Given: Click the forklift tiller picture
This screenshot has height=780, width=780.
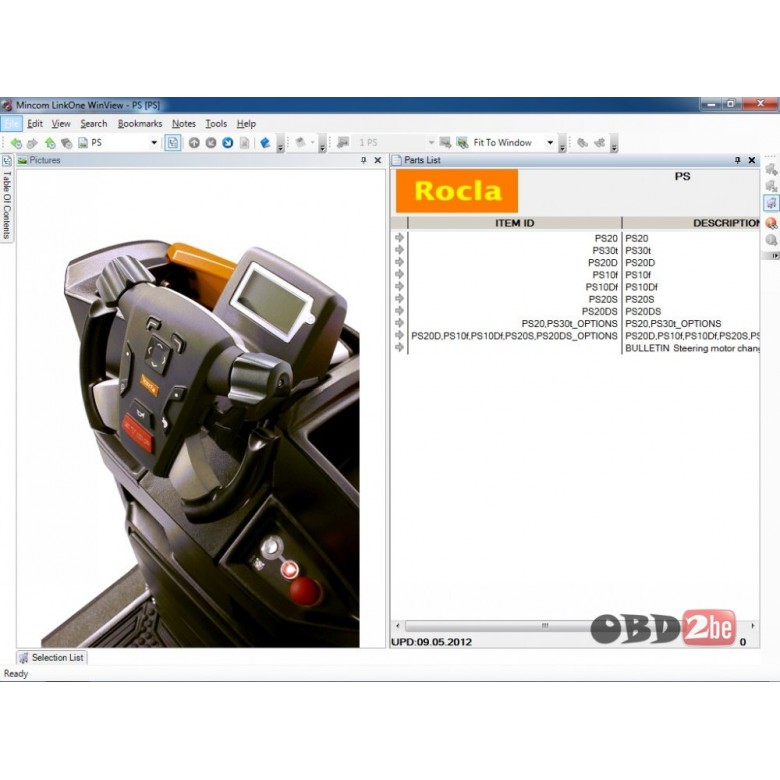Looking at the screenshot, I should (x=200, y=444).
